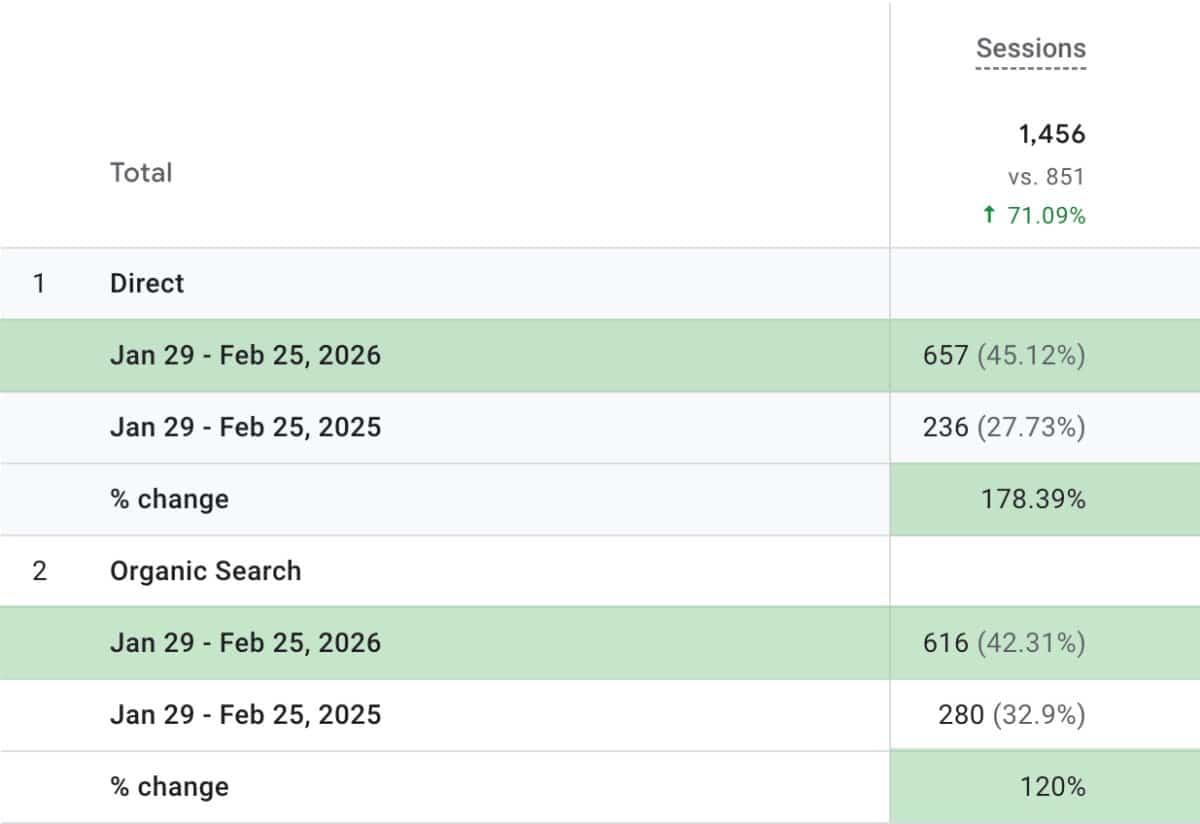1200x824 pixels.
Task: Click the 616 (42.31%) sessions cell
Action: click(1004, 642)
